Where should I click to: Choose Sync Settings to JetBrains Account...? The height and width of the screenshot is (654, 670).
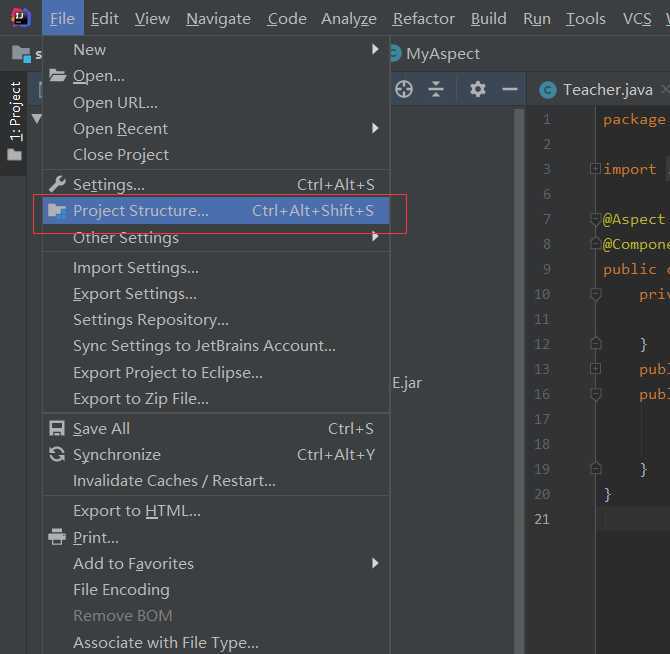216,346
